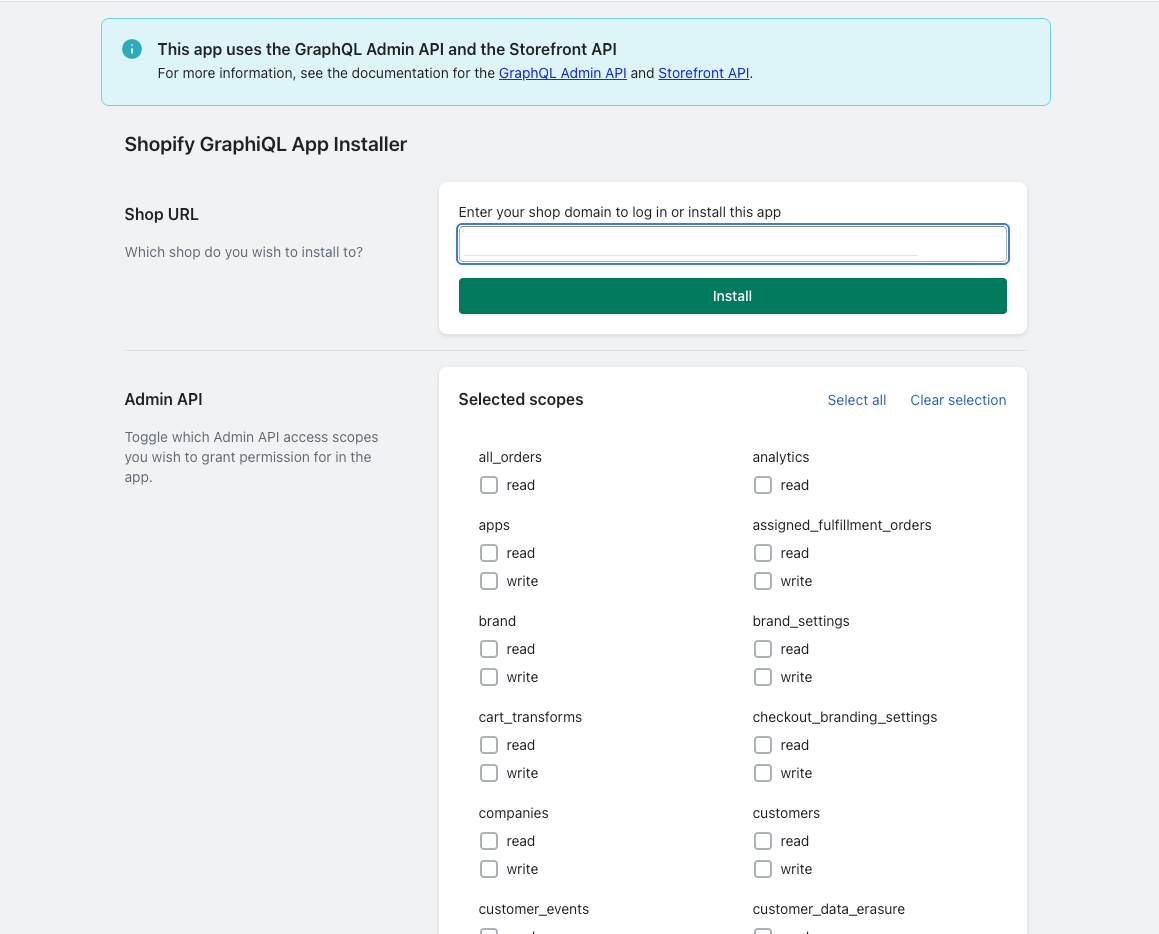Viewport: 1159px width, 934px height.
Task: Check the apps write scope
Action: [x=489, y=581]
